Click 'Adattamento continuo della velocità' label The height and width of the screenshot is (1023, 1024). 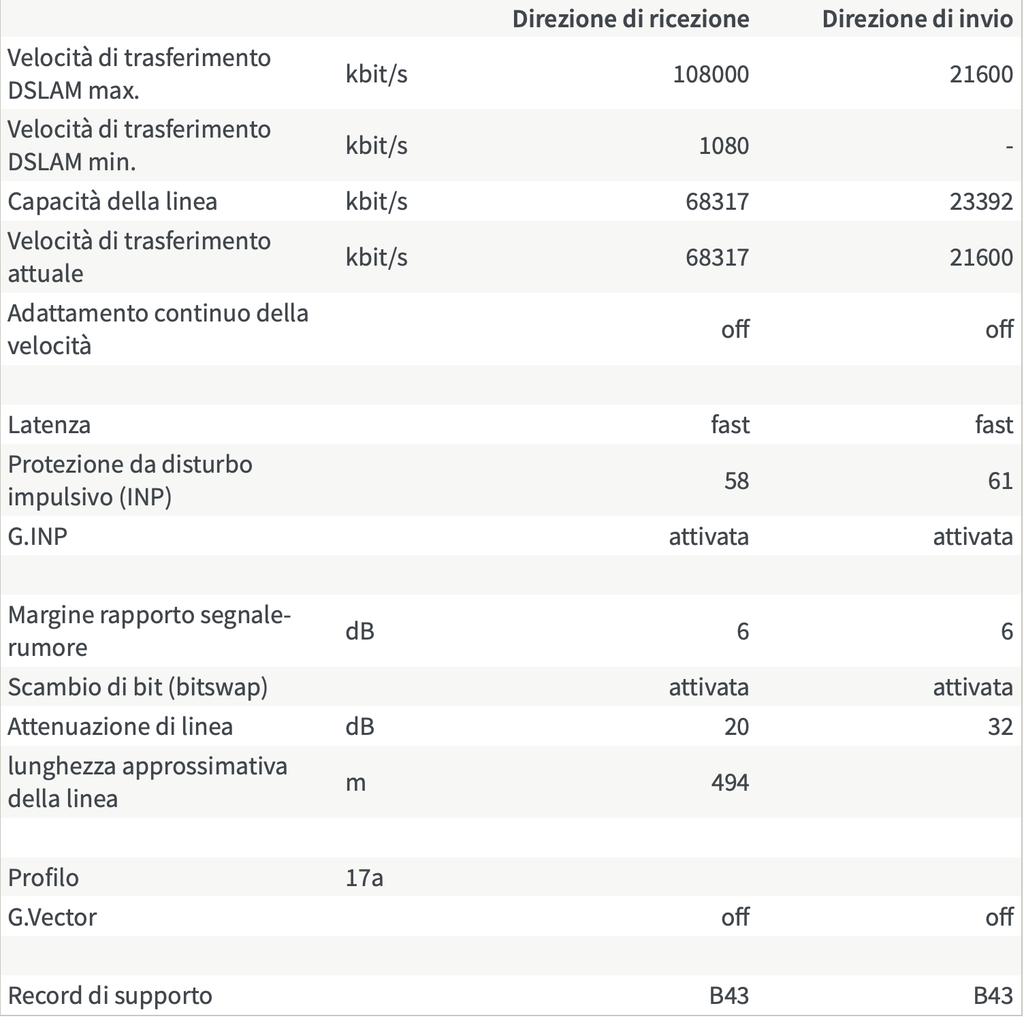click(x=158, y=329)
